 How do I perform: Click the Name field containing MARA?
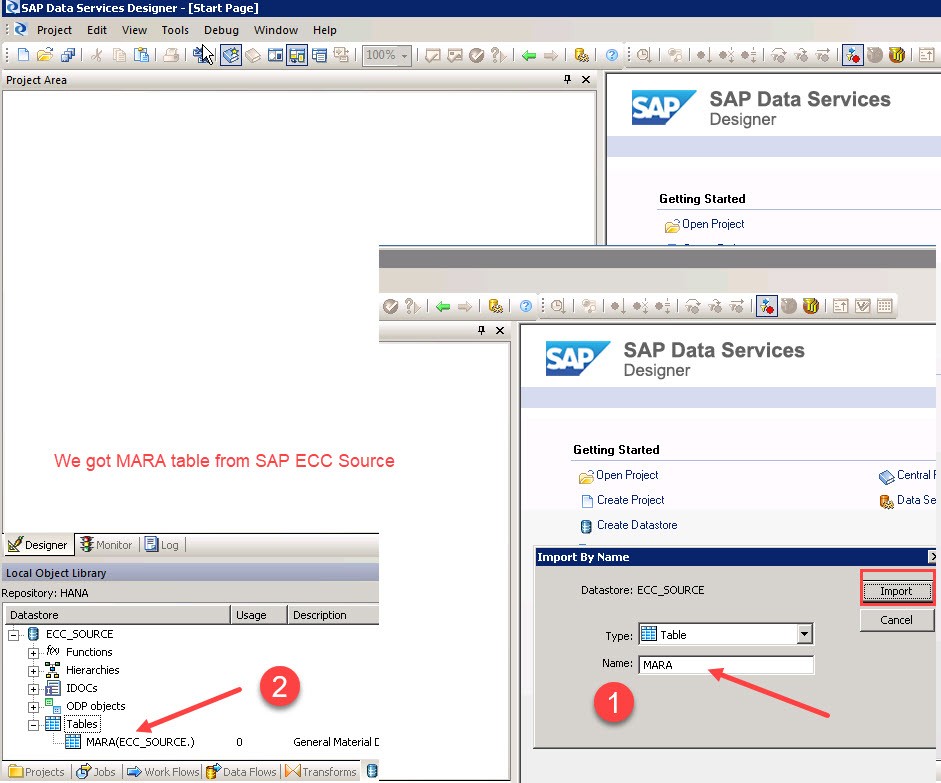(x=726, y=665)
